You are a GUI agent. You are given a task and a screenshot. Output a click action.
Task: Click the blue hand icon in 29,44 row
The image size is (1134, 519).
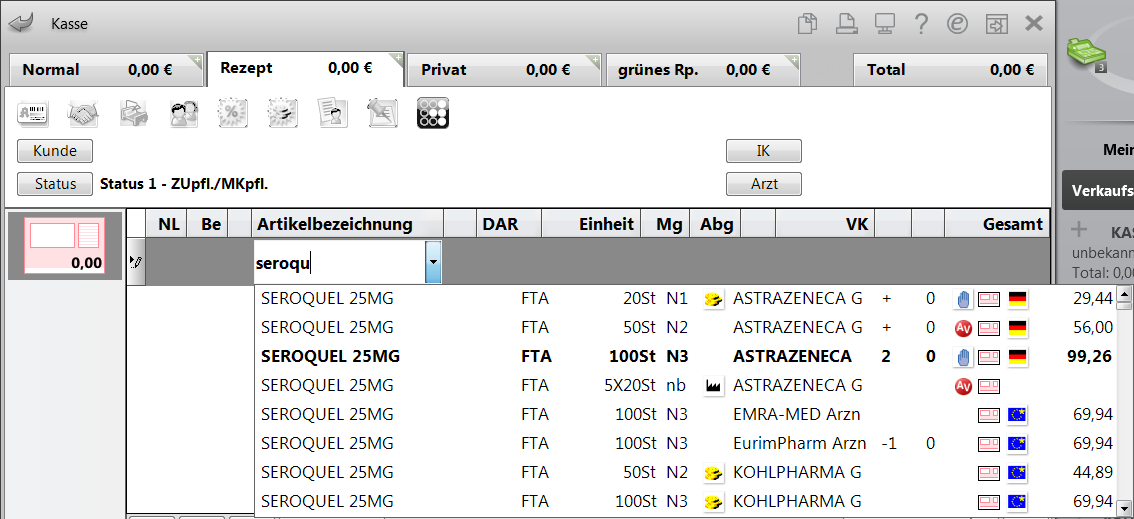(963, 299)
